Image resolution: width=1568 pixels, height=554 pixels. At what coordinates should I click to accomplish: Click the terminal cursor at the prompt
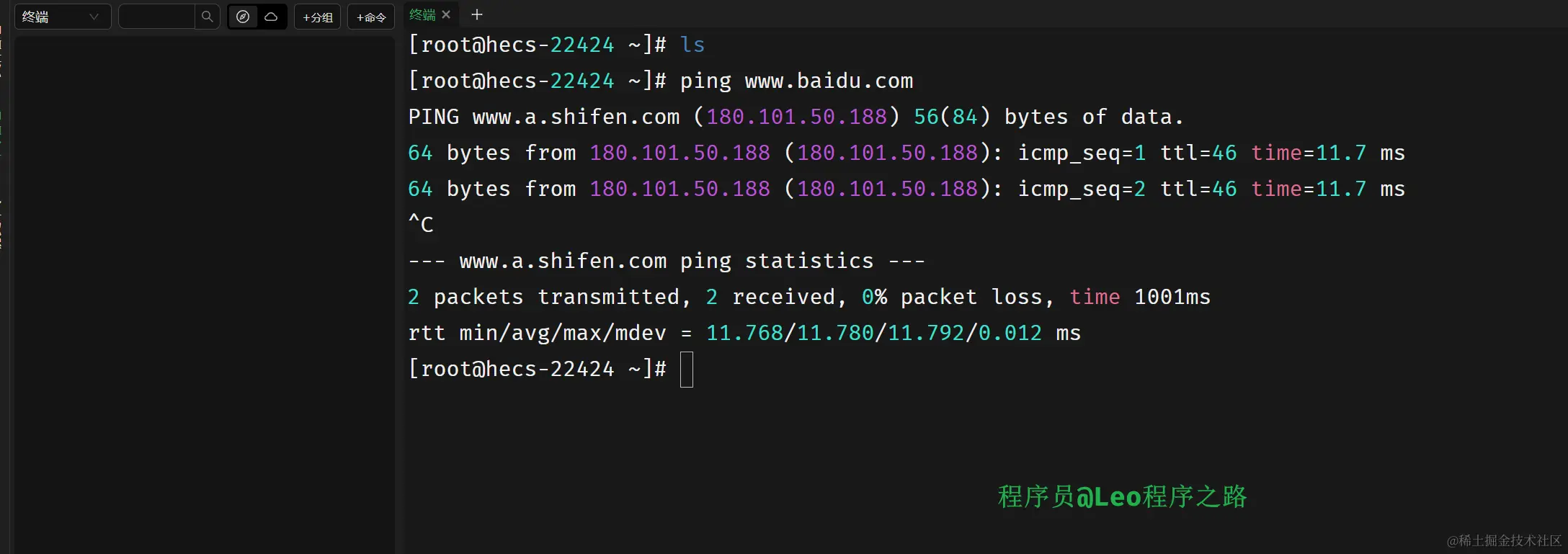pos(686,370)
